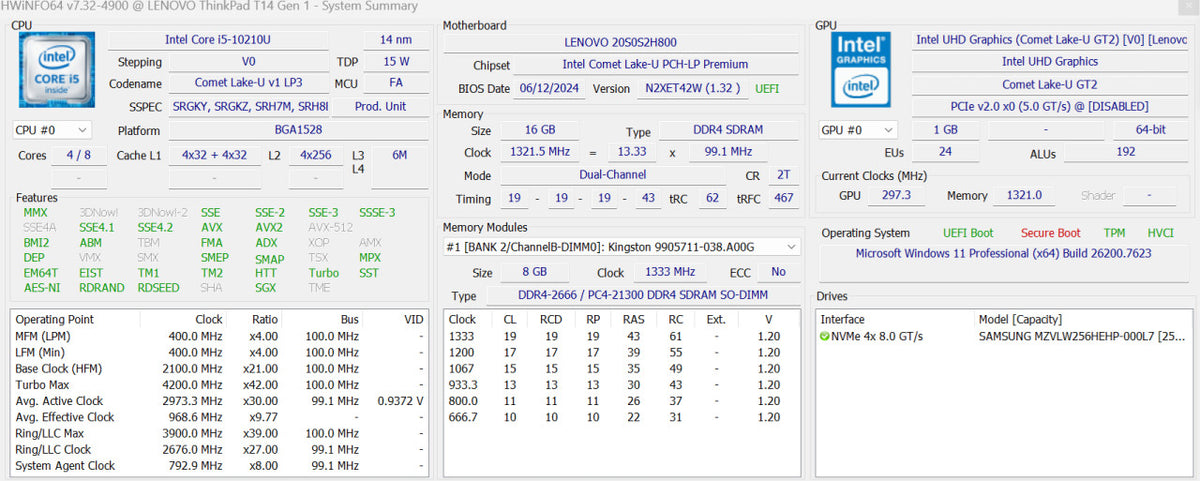
Task: Click the L2 4x256 cache value
Action: 315,156
